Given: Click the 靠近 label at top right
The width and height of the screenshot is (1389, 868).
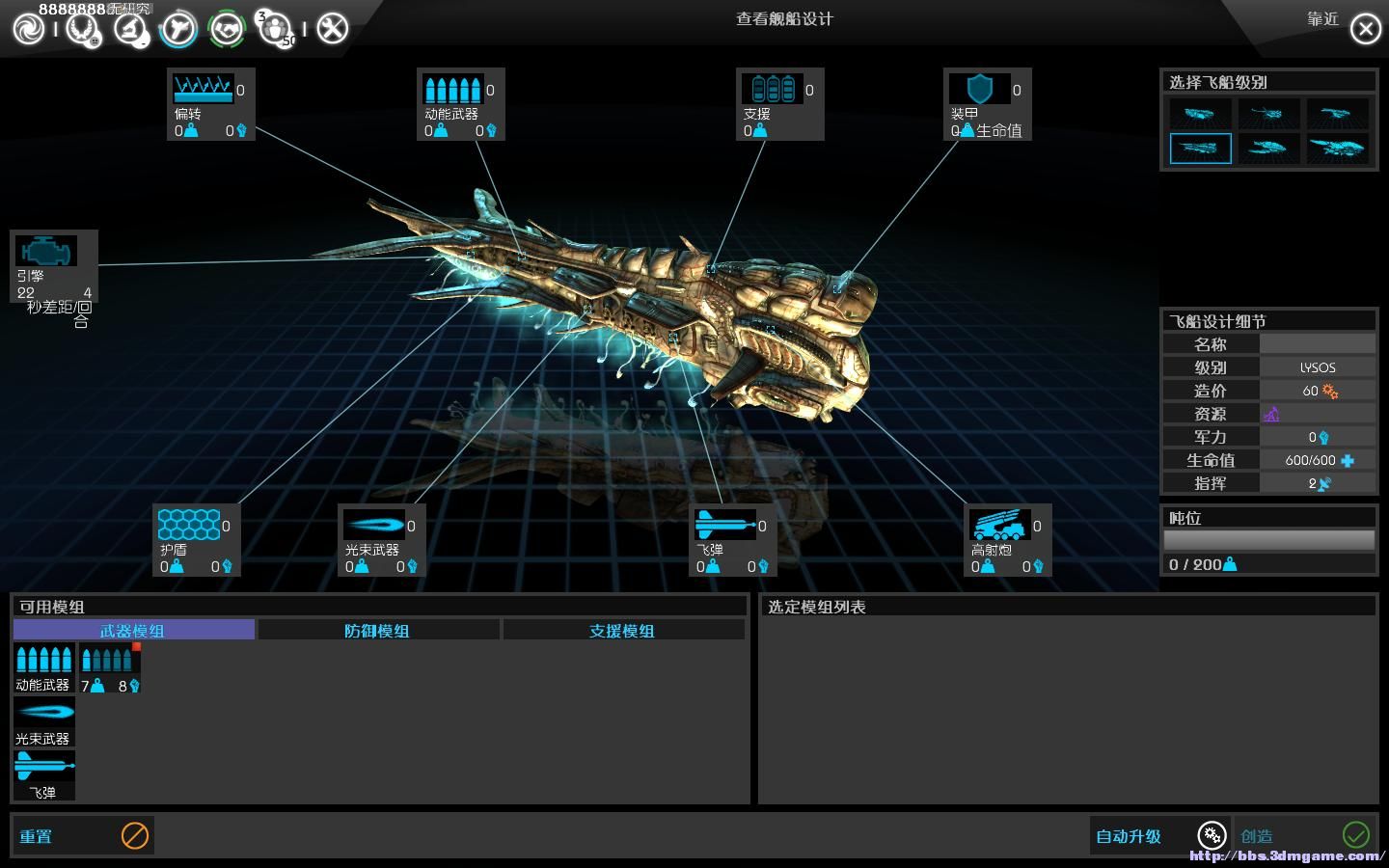Looking at the screenshot, I should (x=1322, y=18).
